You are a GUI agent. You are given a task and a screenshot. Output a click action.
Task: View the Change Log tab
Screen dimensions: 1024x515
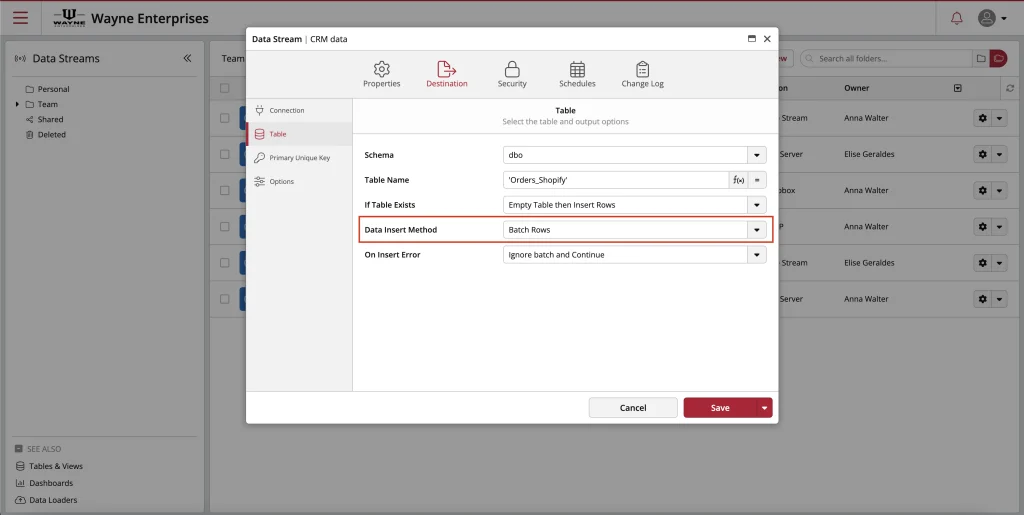643,74
